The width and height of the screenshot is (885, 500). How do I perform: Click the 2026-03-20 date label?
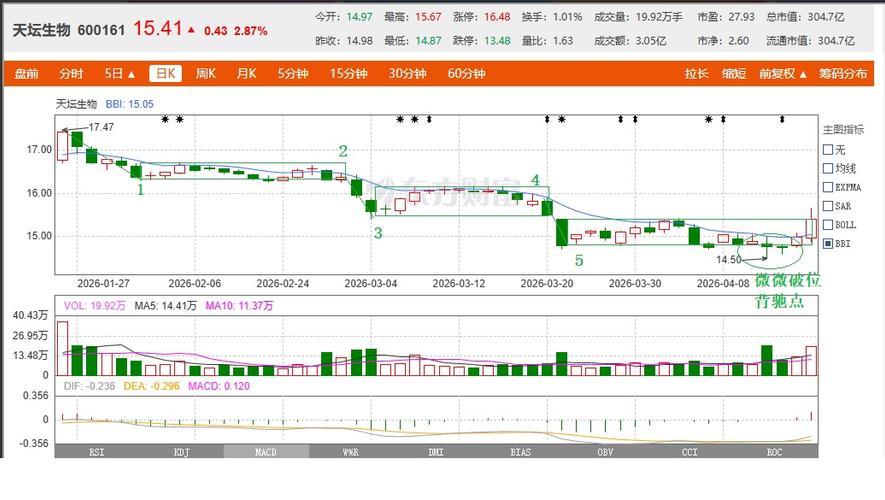point(546,283)
